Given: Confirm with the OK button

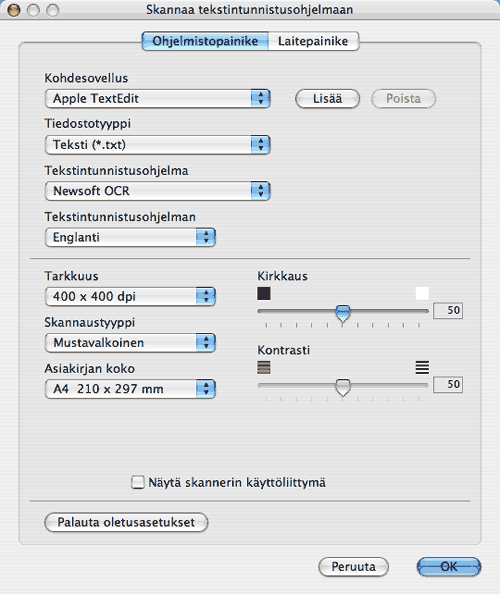Looking at the screenshot, I should (x=449, y=567).
